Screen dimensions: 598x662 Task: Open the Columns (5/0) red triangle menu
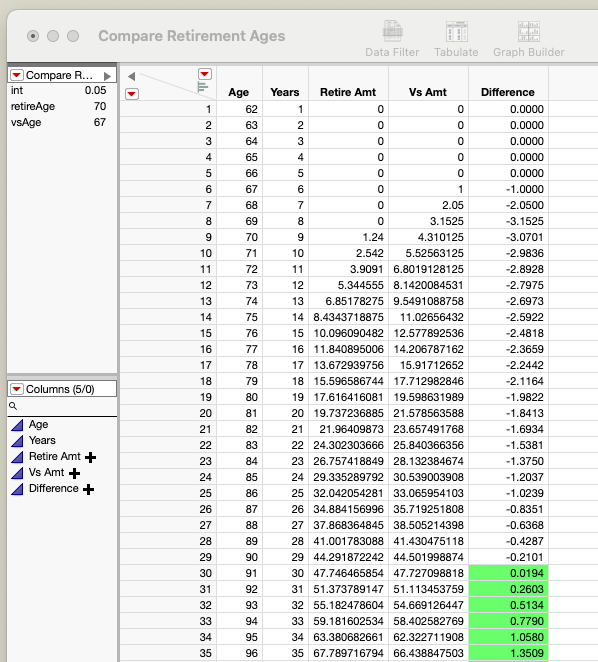(17, 389)
